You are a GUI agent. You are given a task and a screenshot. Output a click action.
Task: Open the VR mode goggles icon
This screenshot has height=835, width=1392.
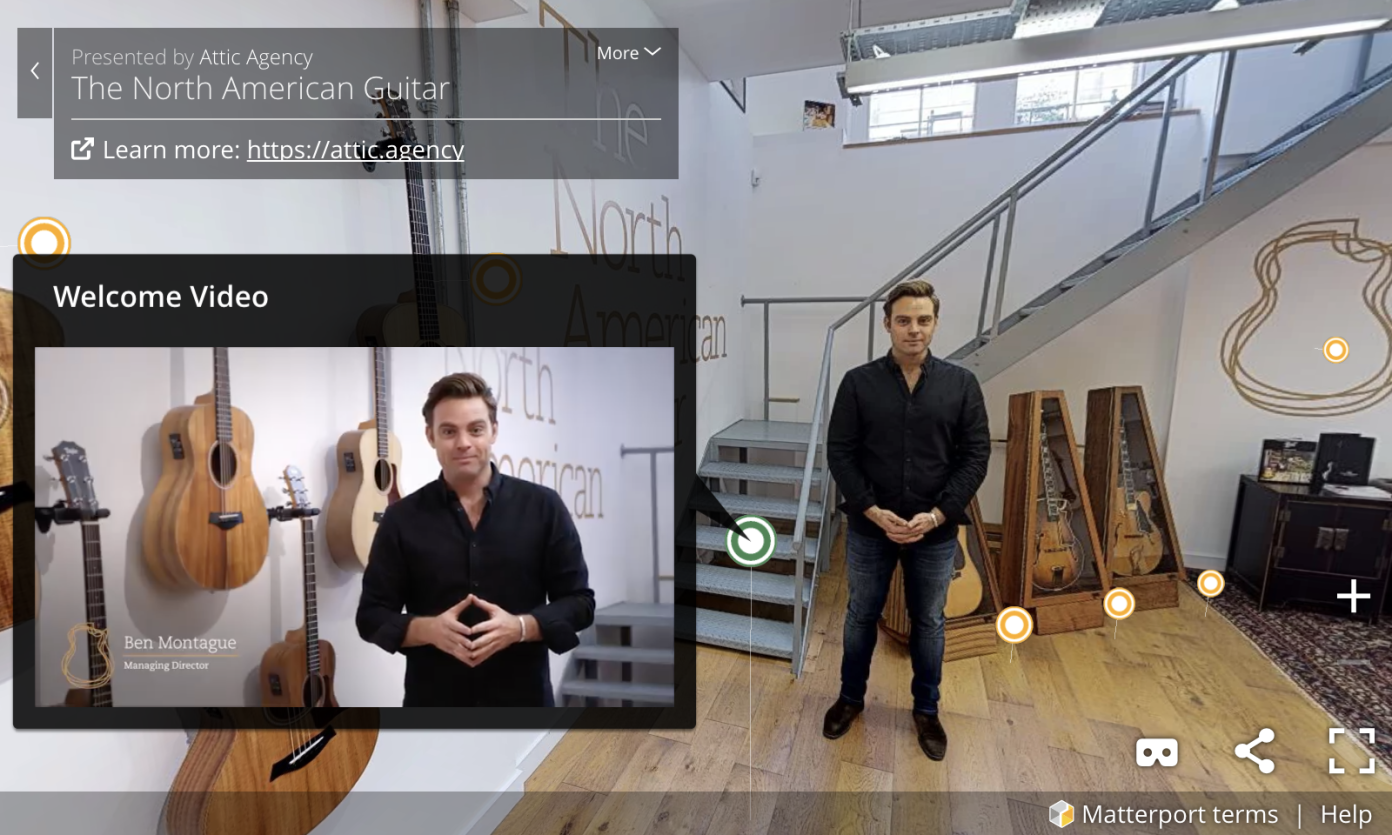pyautogui.click(x=1156, y=752)
